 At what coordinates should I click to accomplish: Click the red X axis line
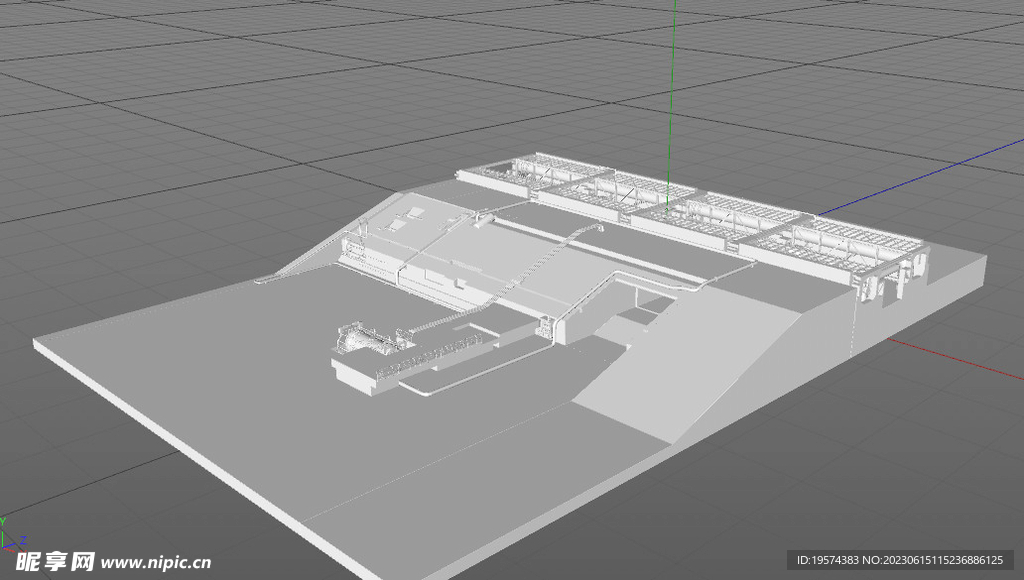[x=955, y=359]
